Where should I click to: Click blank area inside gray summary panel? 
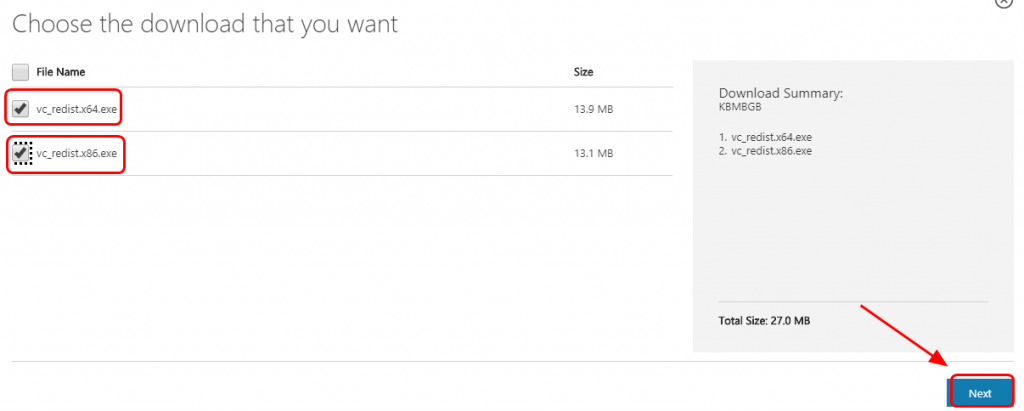(850, 230)
